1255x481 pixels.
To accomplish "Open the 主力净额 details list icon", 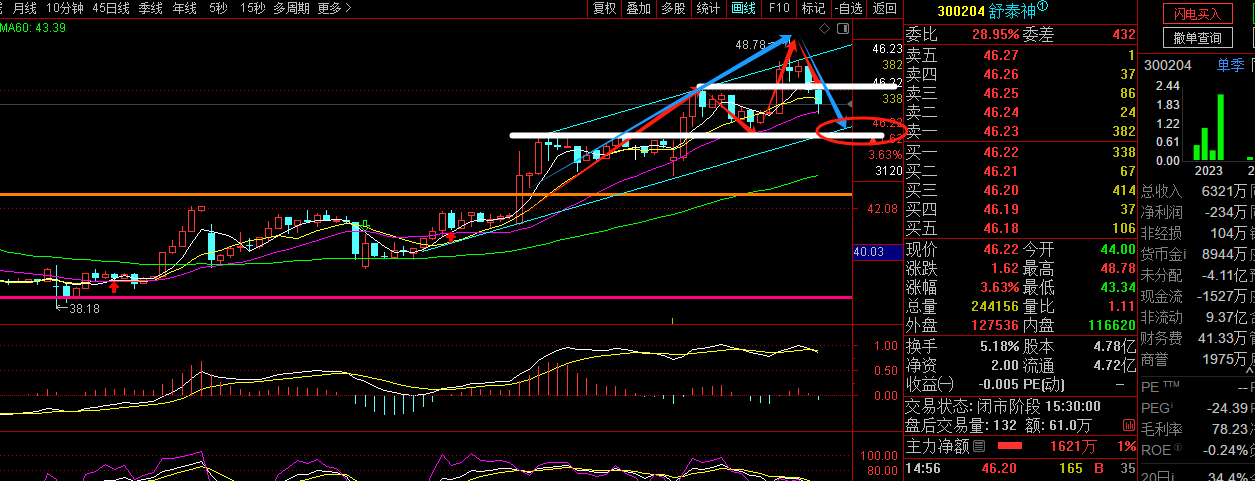I will pyautogui.click(x=979, y=445).
